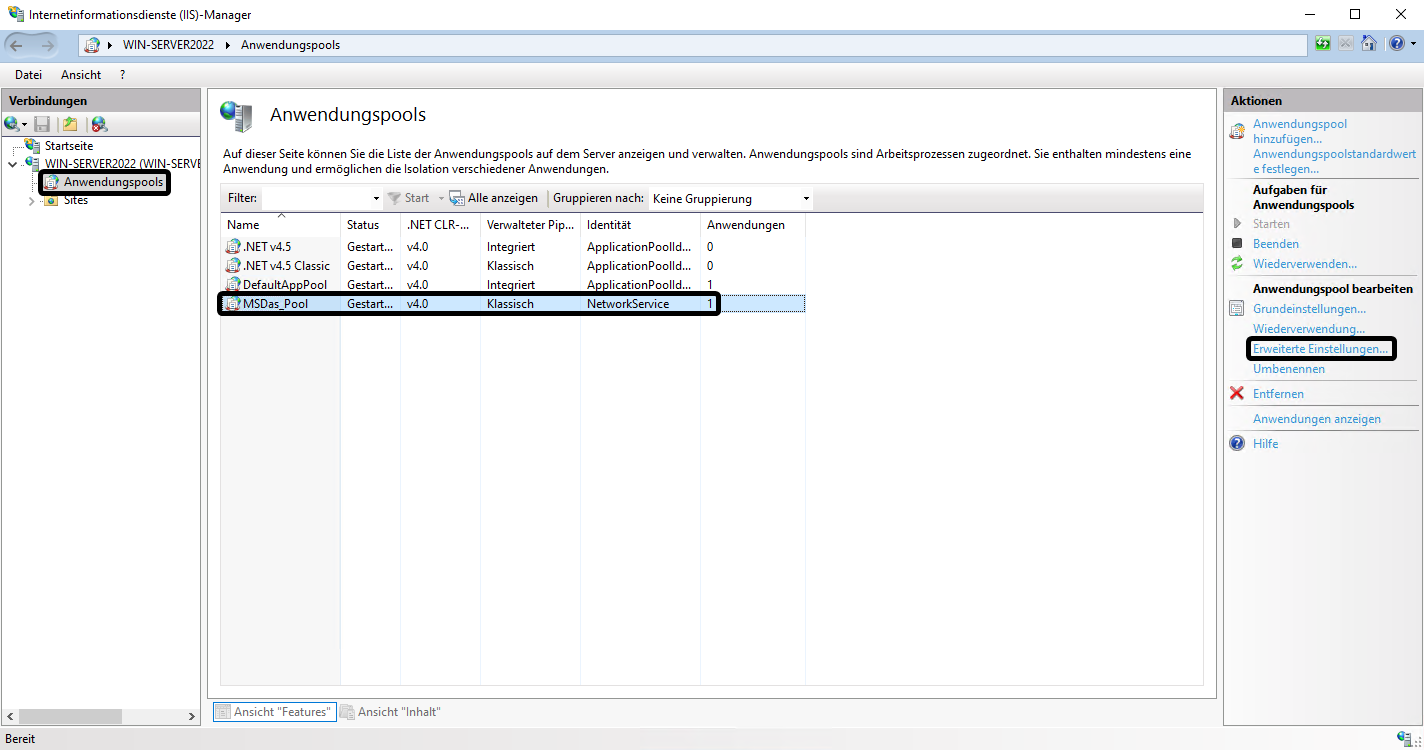1424x750 pixels.
Task: Click the Verbindungen horizontal scrollbar left arrow
Action: click(11, 717)
